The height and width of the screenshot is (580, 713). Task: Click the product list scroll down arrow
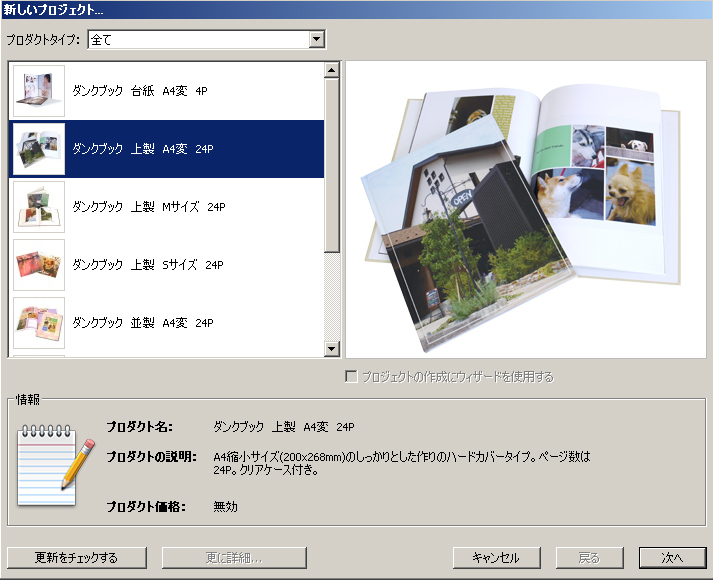click(x=331, y=349)
